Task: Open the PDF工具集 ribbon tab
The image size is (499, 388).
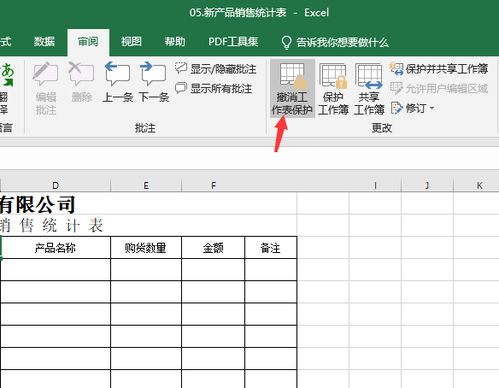Action: pos(233,42)
